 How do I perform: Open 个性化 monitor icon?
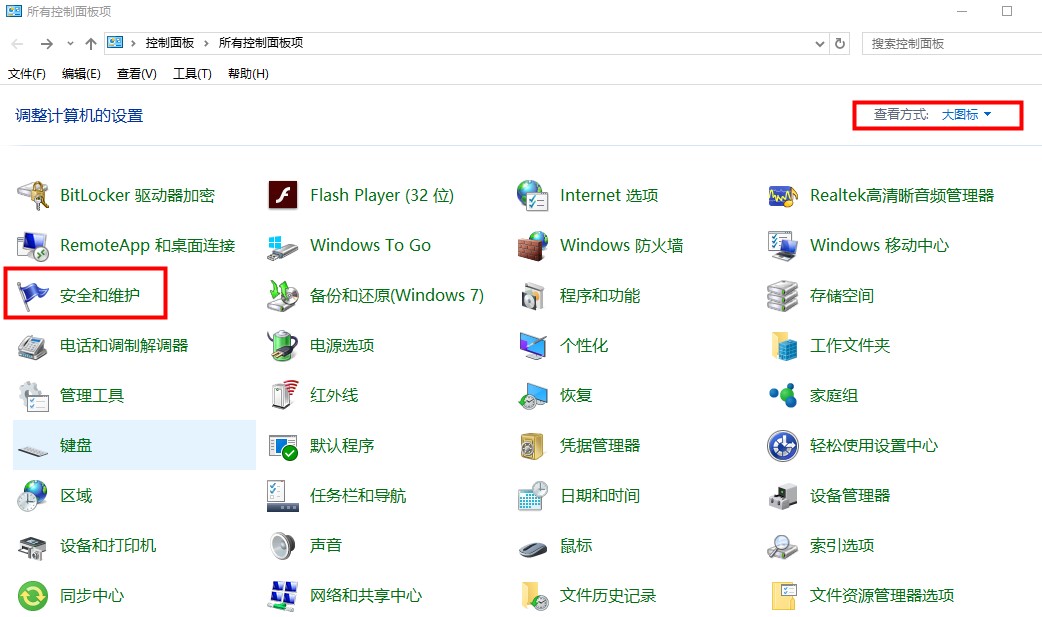pos(532,346)
